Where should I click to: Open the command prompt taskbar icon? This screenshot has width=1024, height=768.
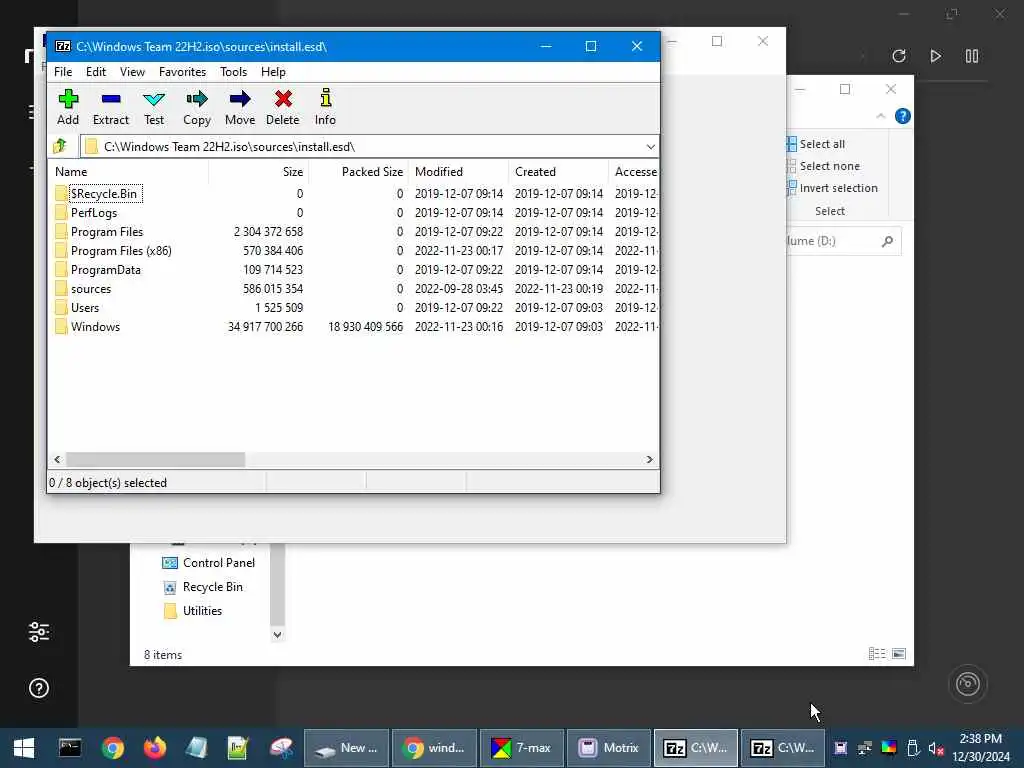(x=69, y=748)
